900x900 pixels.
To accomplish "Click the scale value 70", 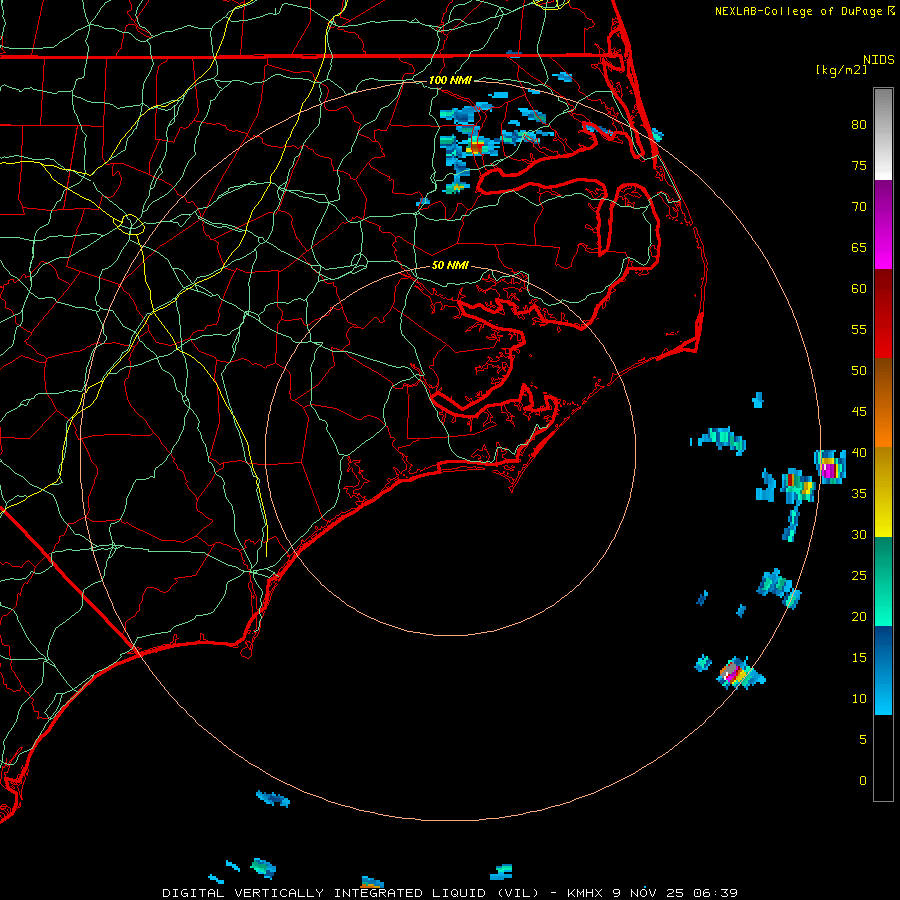I will pyautogui.click(x=859, y=207).
